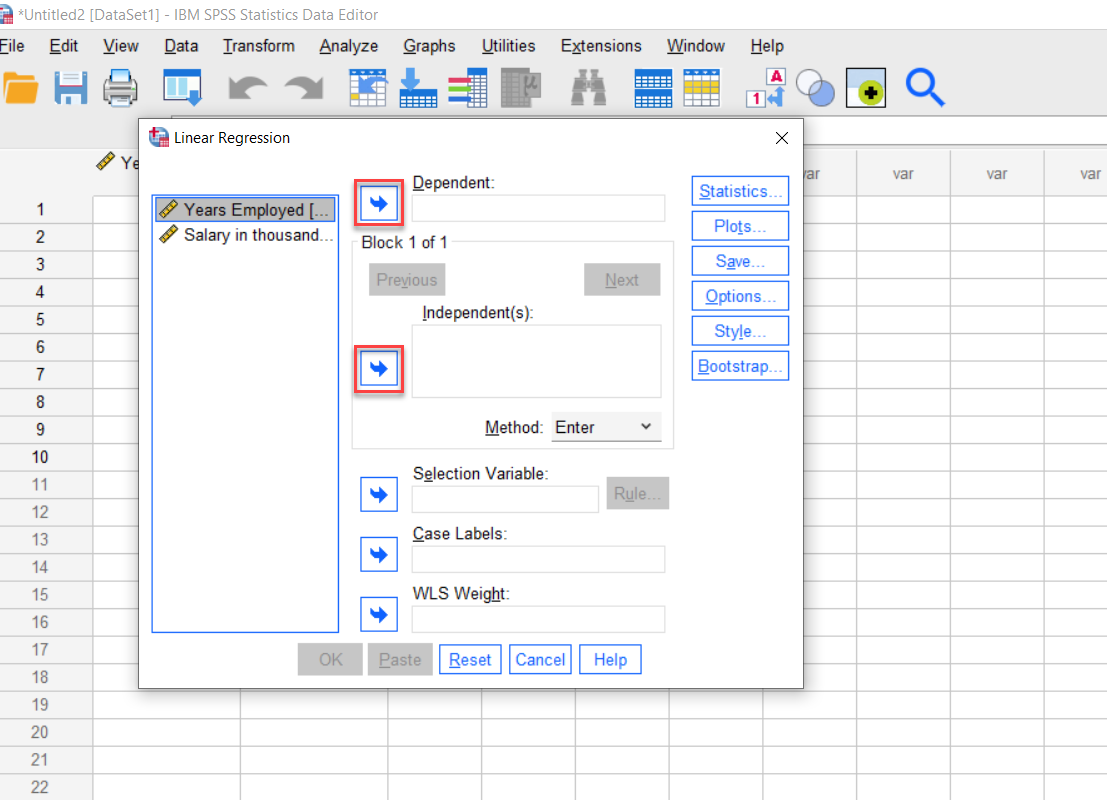Search with magnifying glass icon

click(x=925, y=88)
